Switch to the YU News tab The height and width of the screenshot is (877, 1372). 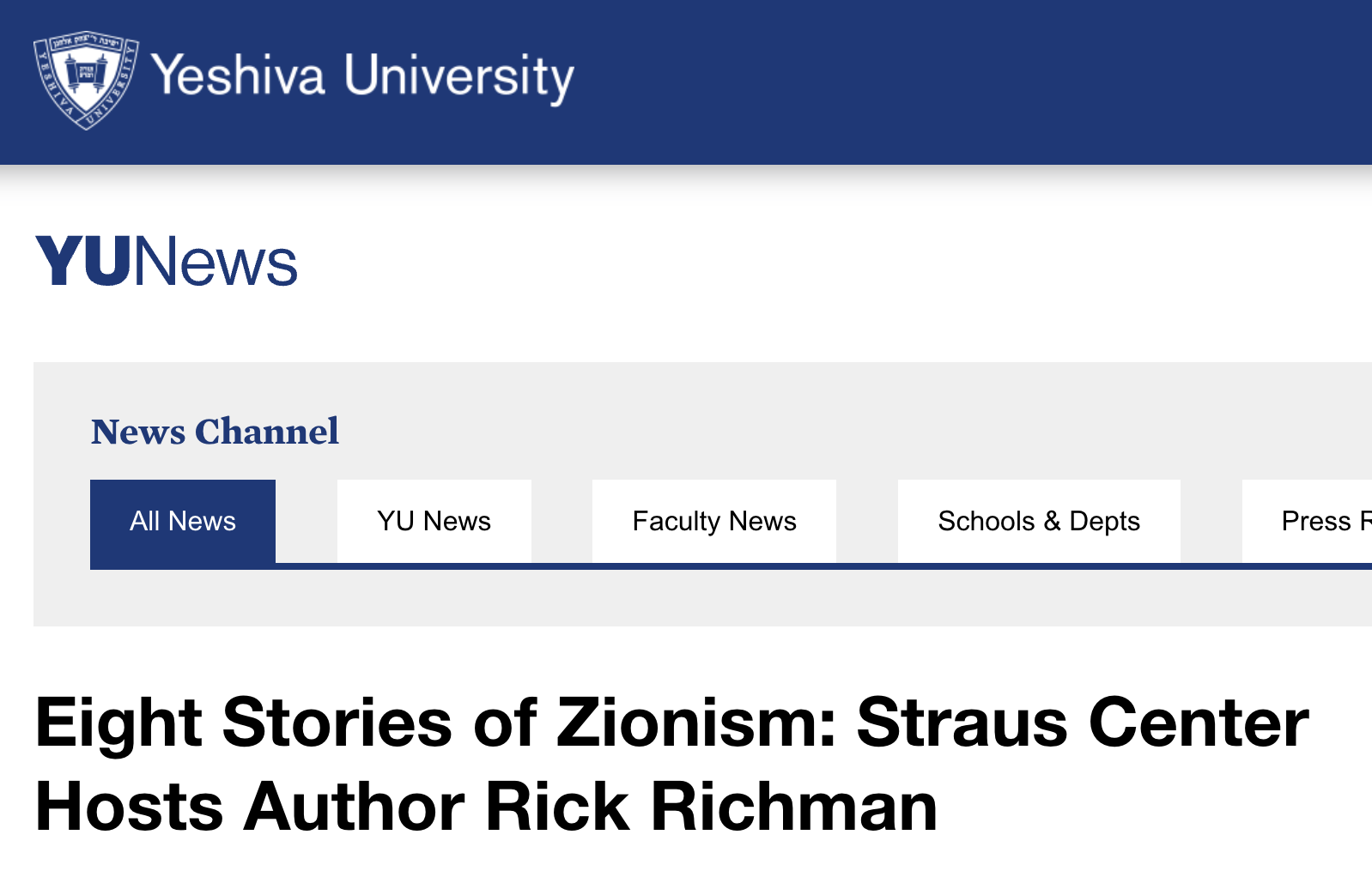433,521
